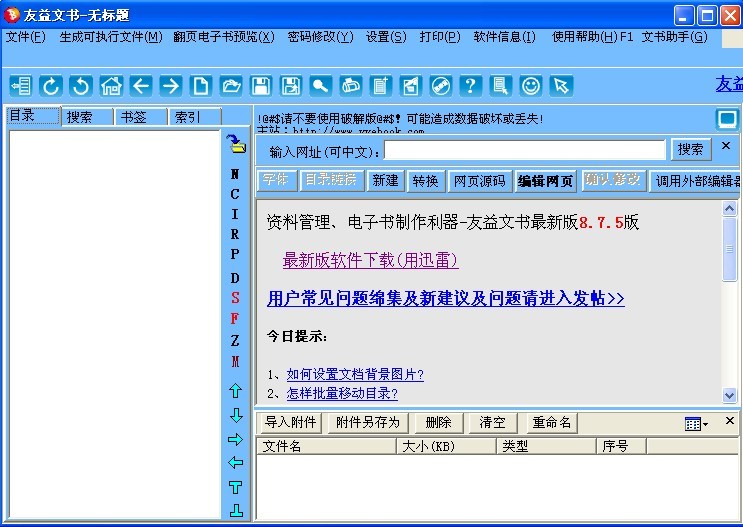Click the monitor icon beside the warning text
743x527 pixels.
point(727,119)
